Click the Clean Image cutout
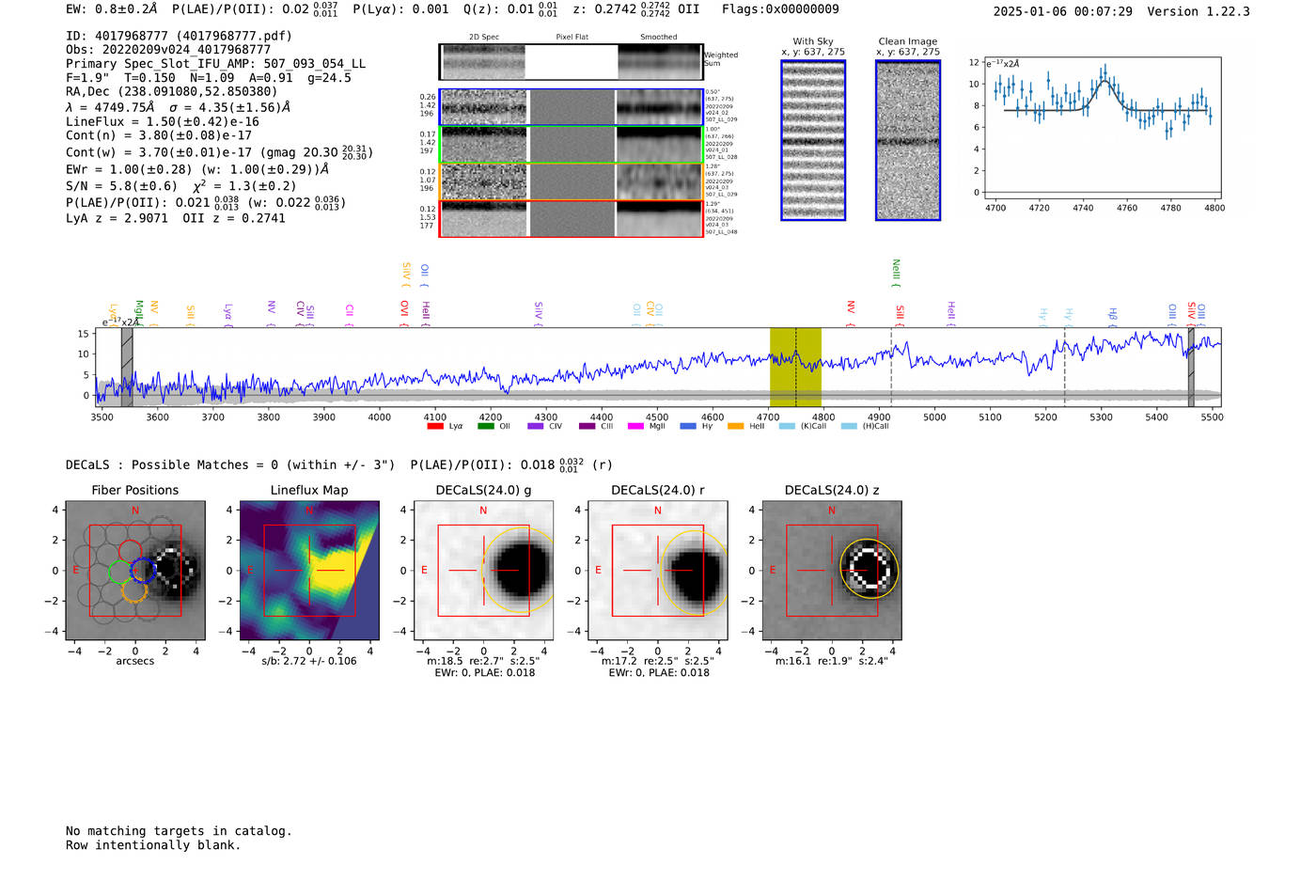1316x896 pixels. tap(908, 140)
